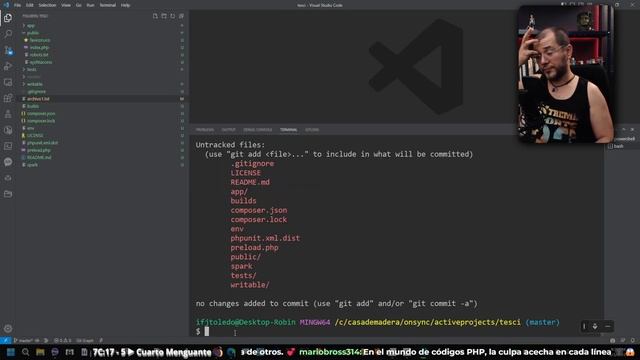Open the Search view in activity bar
640x360 pixels.
[x=8, y=34]
